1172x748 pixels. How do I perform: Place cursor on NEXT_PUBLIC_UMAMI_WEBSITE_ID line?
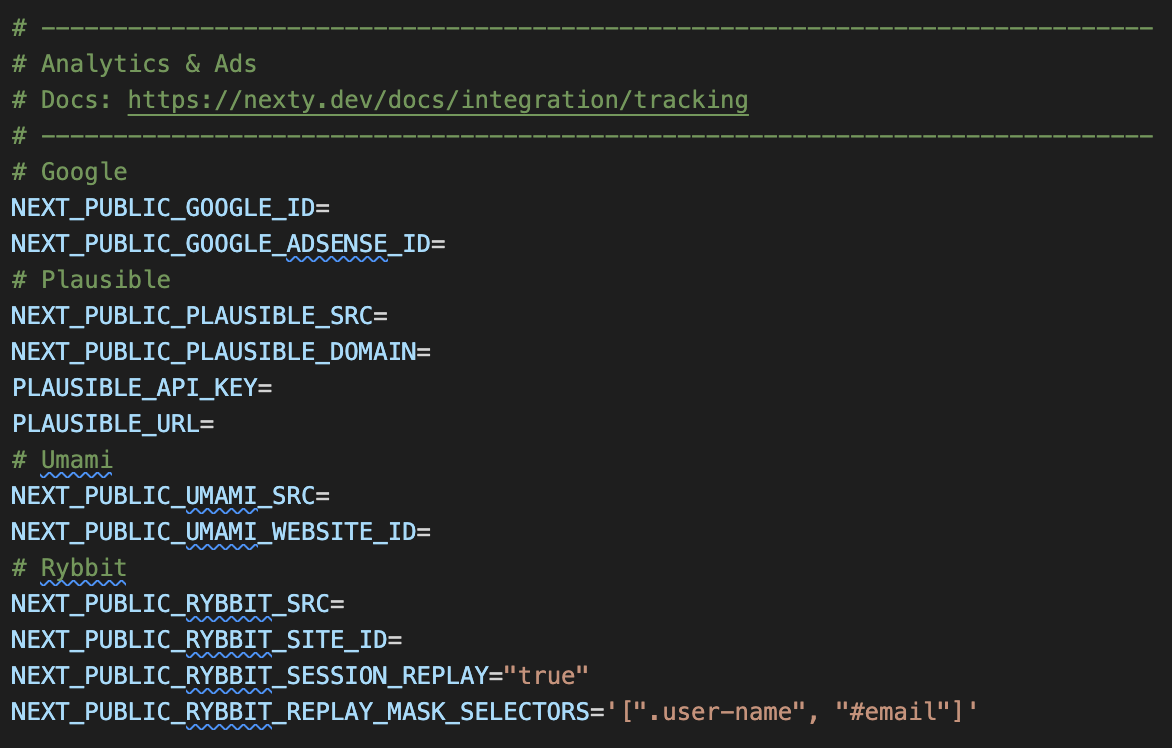click(213, 532)
